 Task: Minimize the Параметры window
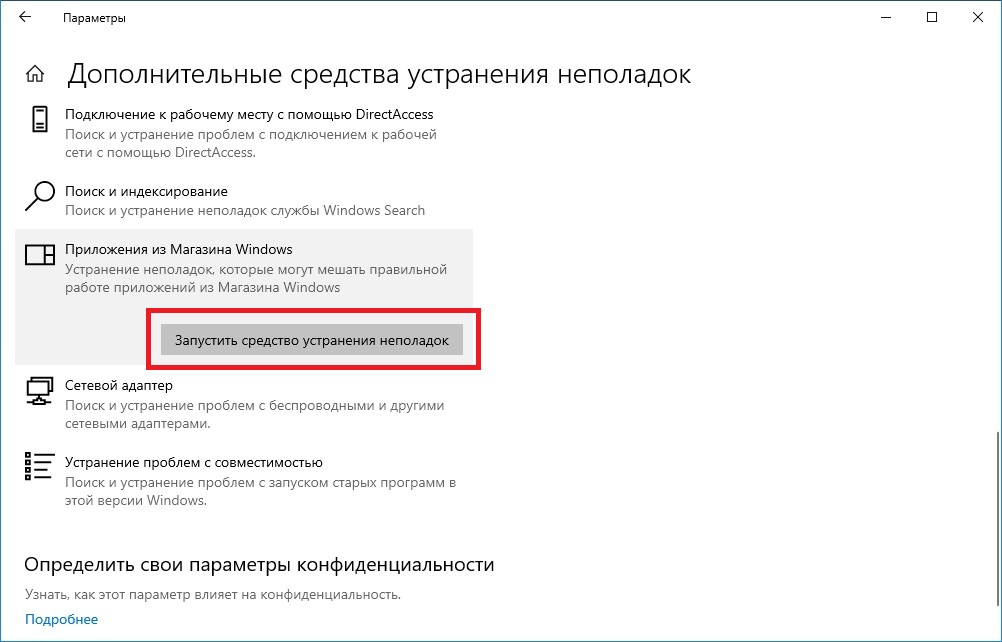coord(886,17)
